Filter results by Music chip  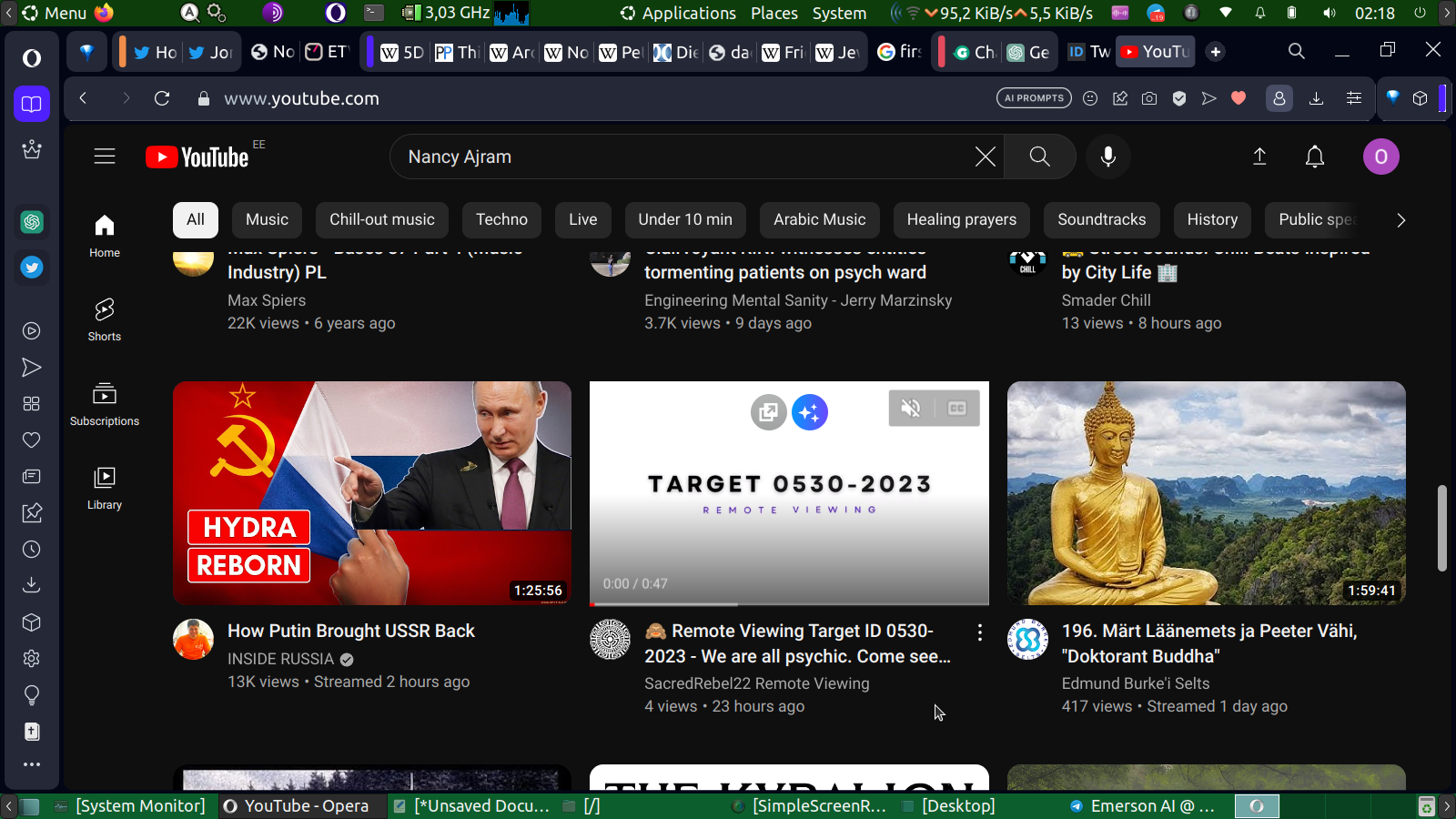click(x=267, y=220)
